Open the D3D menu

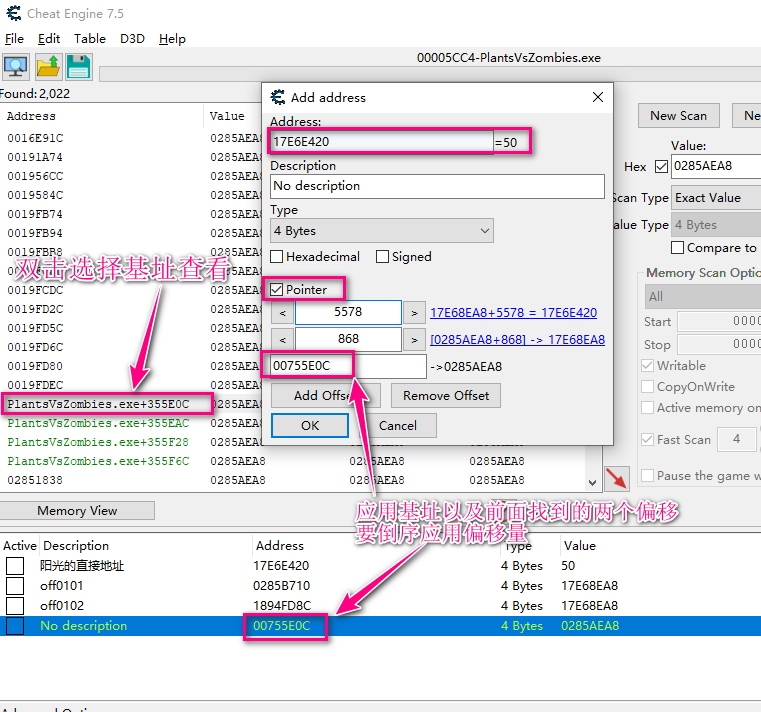(132, 39)
